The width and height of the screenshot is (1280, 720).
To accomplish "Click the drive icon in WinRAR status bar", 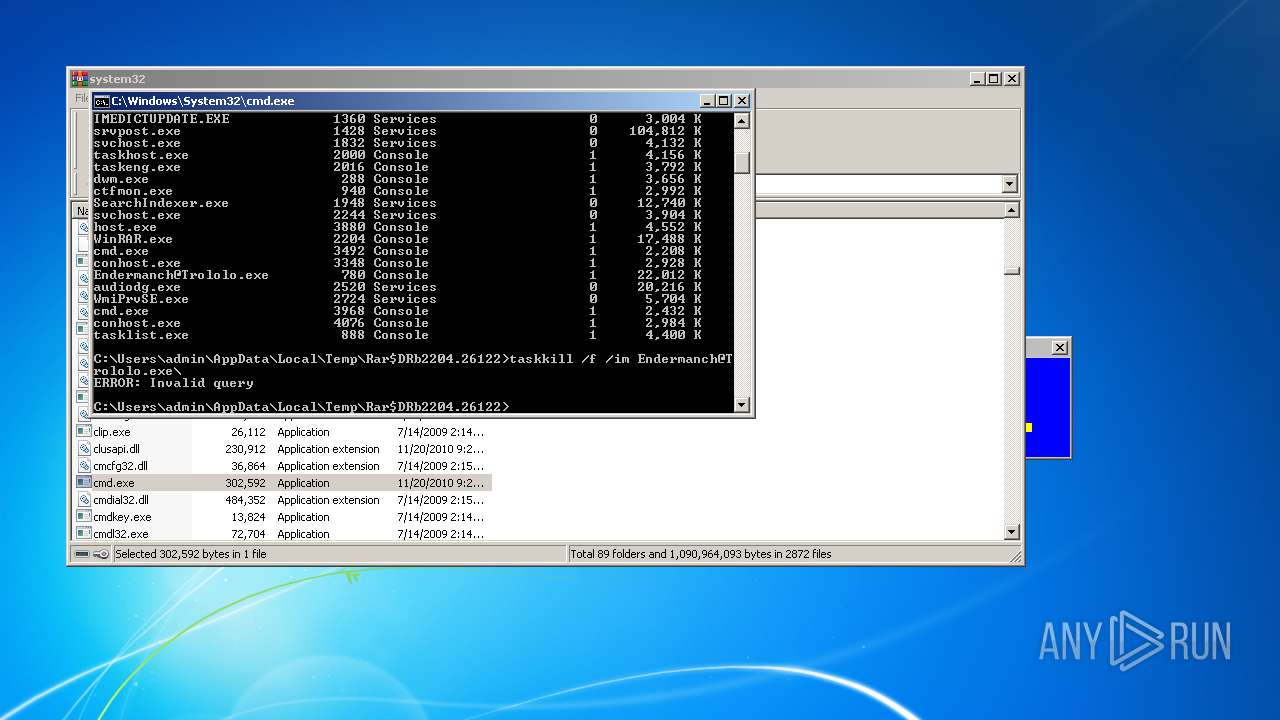I will pyautogui.click(x=81, y=554).
